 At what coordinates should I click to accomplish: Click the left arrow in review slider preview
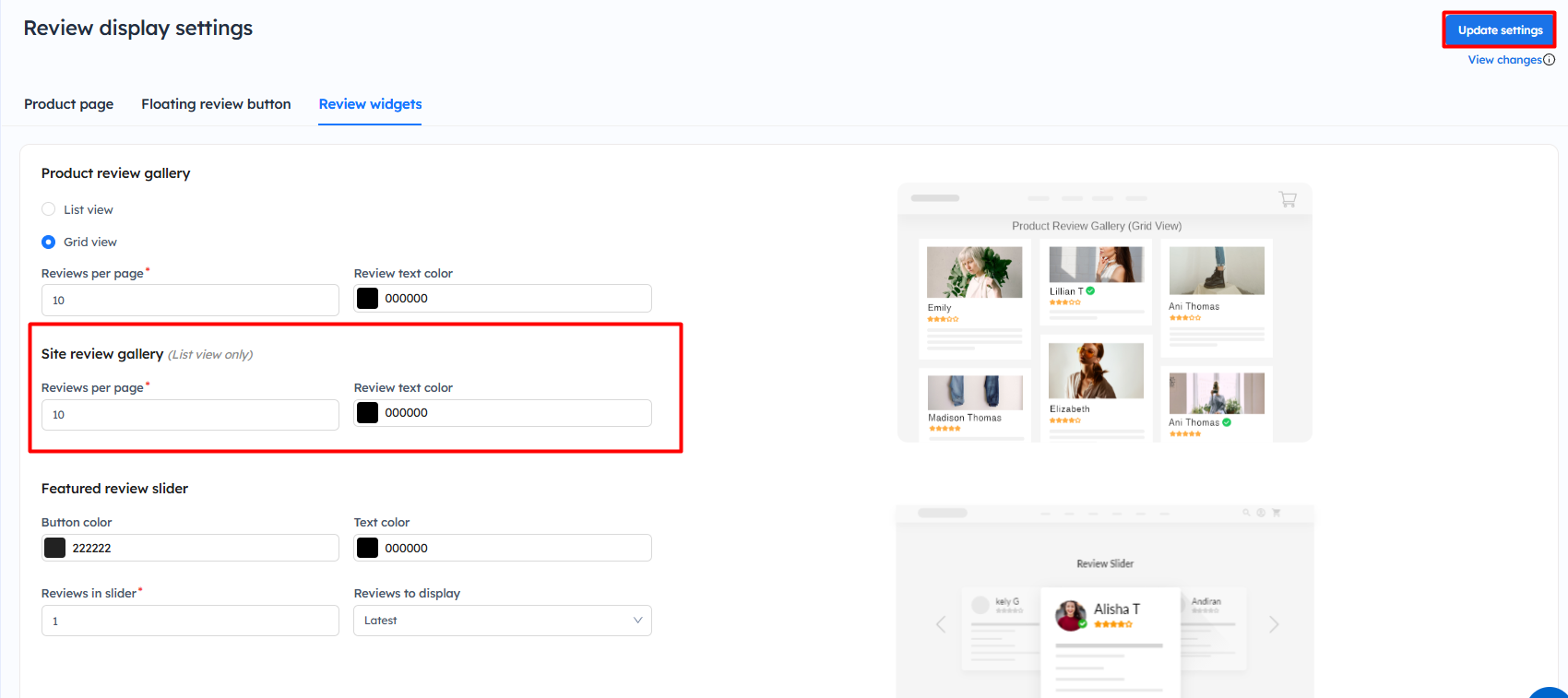(941, 624)
